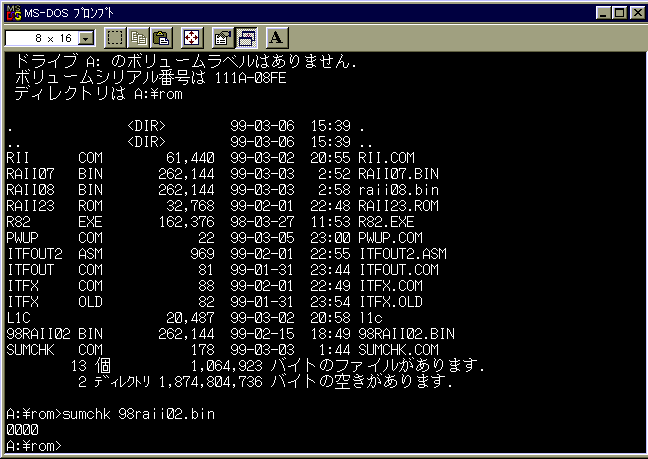648x459 pixels.
Task: Click the total size 1,064,923 bytes
Action: click(x=226, y=366)
